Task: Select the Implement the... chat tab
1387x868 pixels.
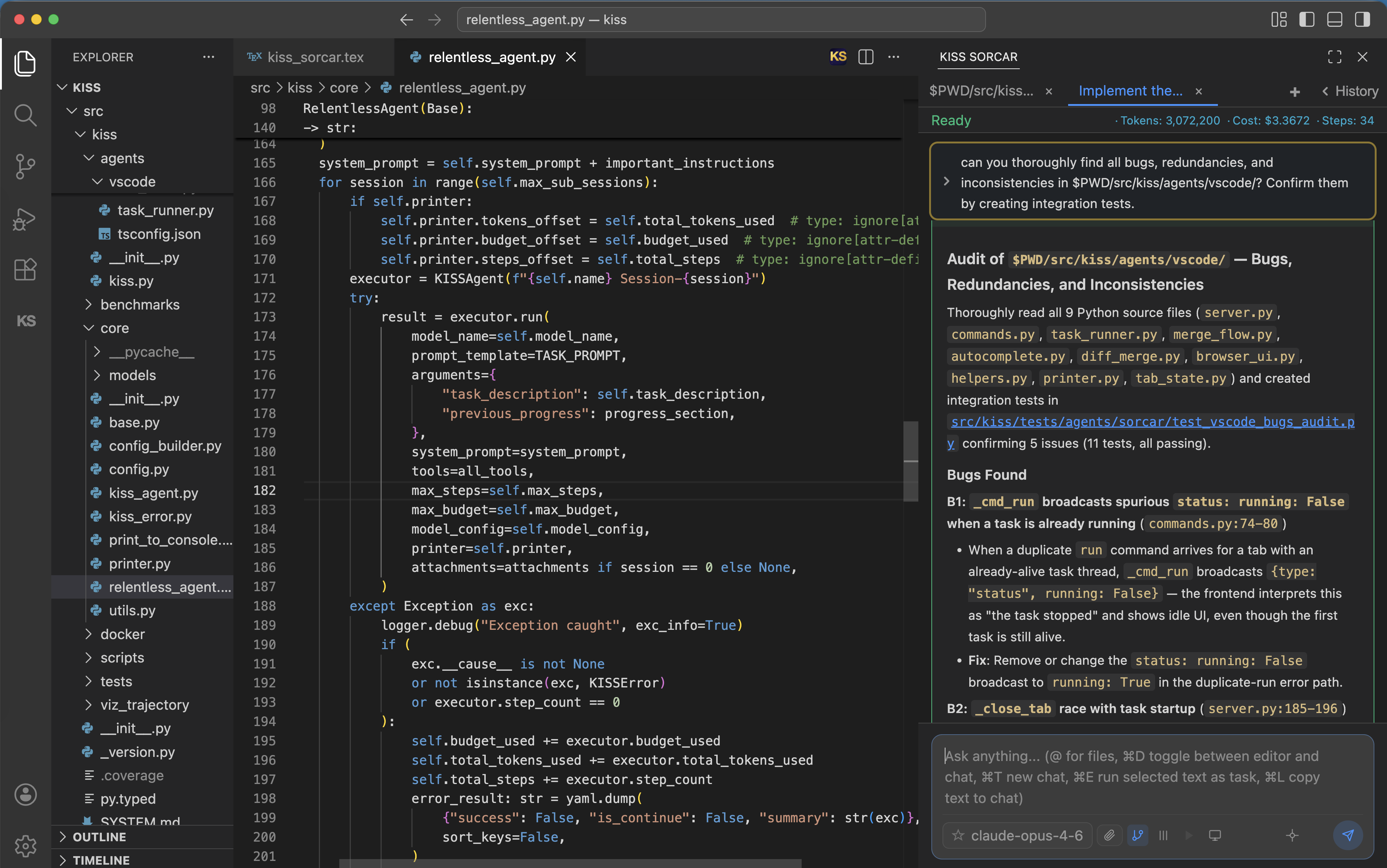Action: [1130, 91]
